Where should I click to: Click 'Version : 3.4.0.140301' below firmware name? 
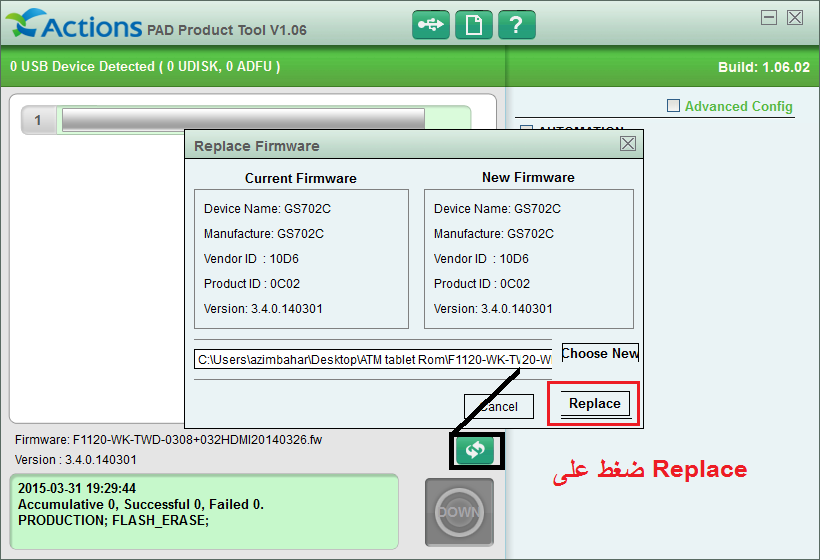[76, 460]
